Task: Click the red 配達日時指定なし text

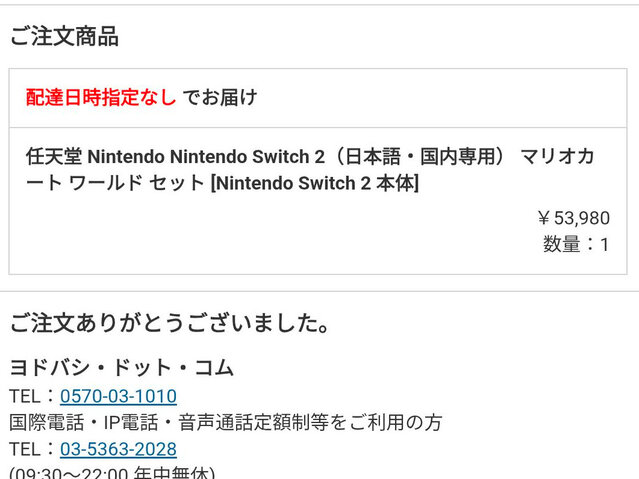Action: [101, 98]
